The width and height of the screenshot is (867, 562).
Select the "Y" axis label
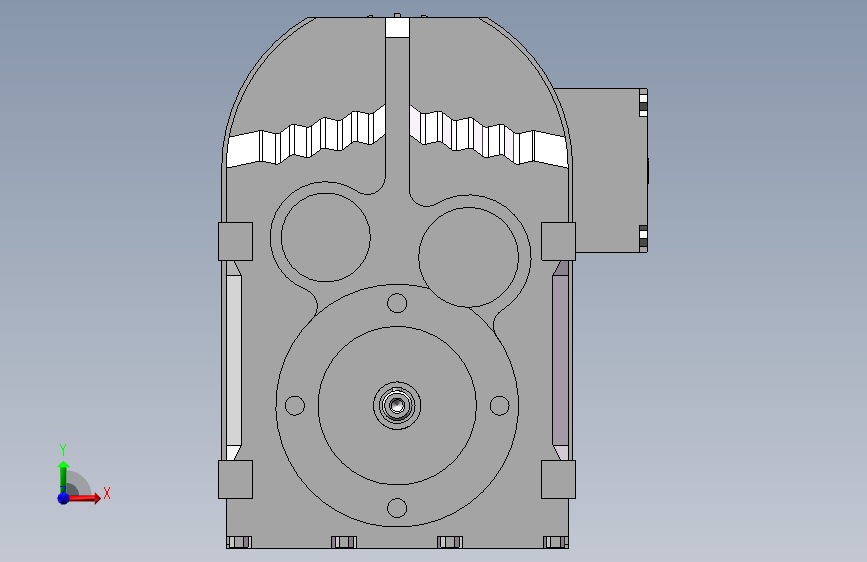pyautogui.click(x=63, y=450)
